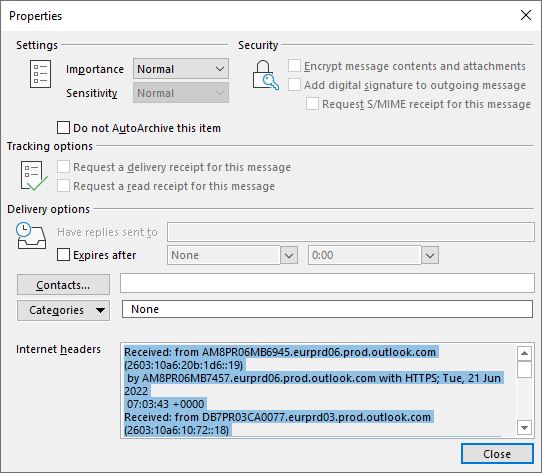Viewport: 542px width, 473px height.
Task: Click the scroll up arrow in Internet headers
Action: coord(524,353)
